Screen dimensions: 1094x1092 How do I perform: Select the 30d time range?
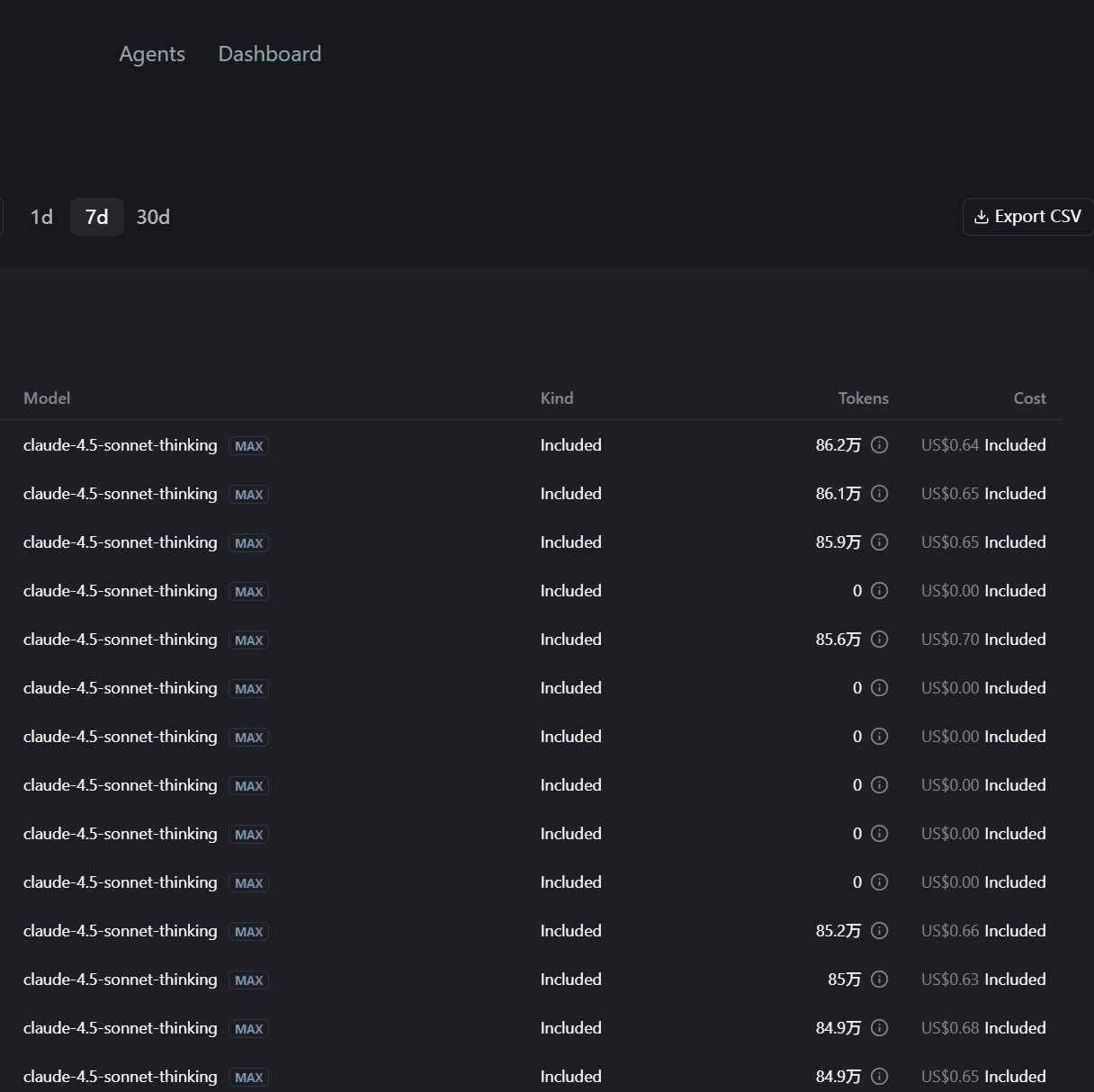click(x=153, y=217)
